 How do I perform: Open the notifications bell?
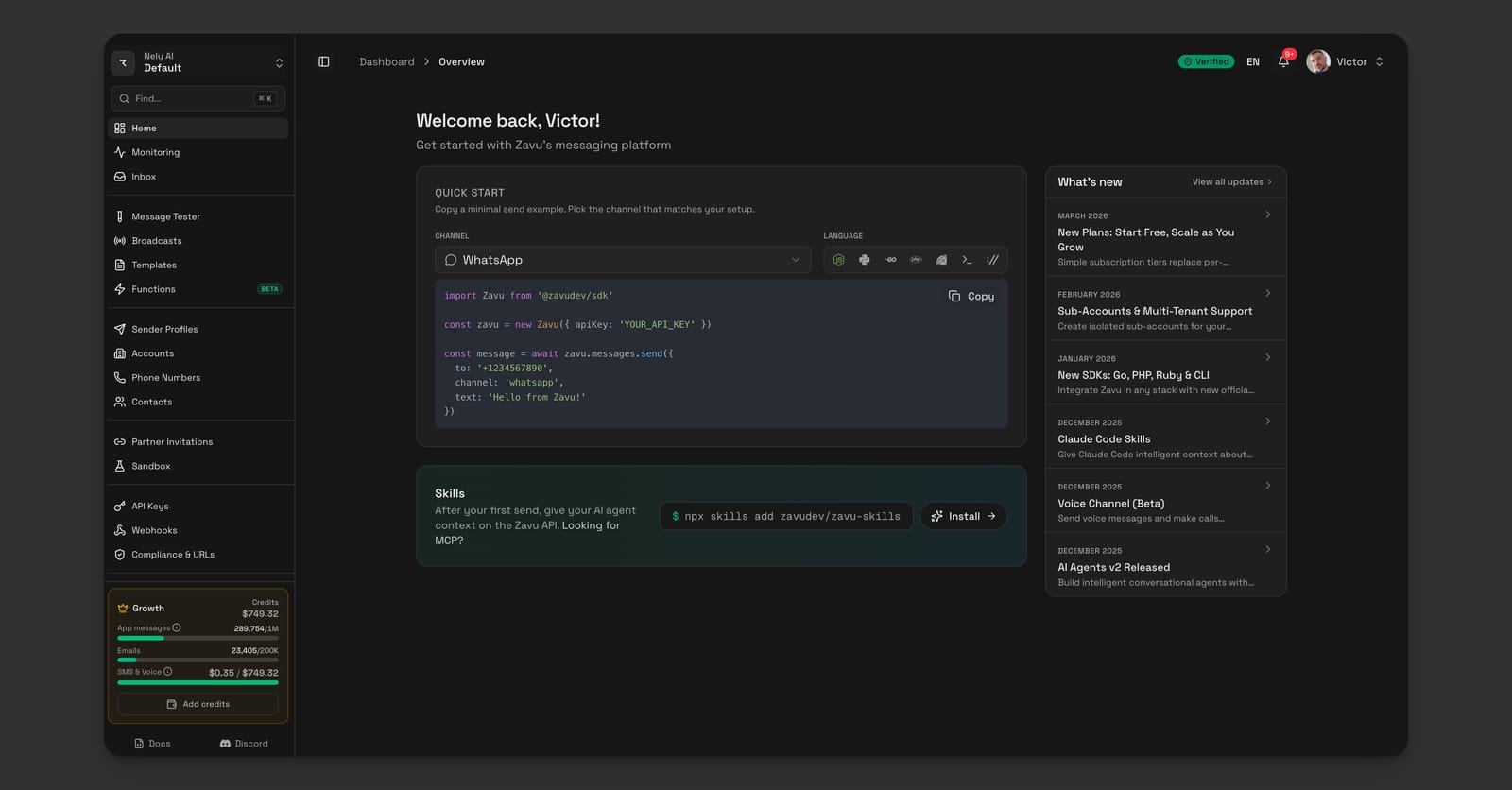pos(1283,61)
